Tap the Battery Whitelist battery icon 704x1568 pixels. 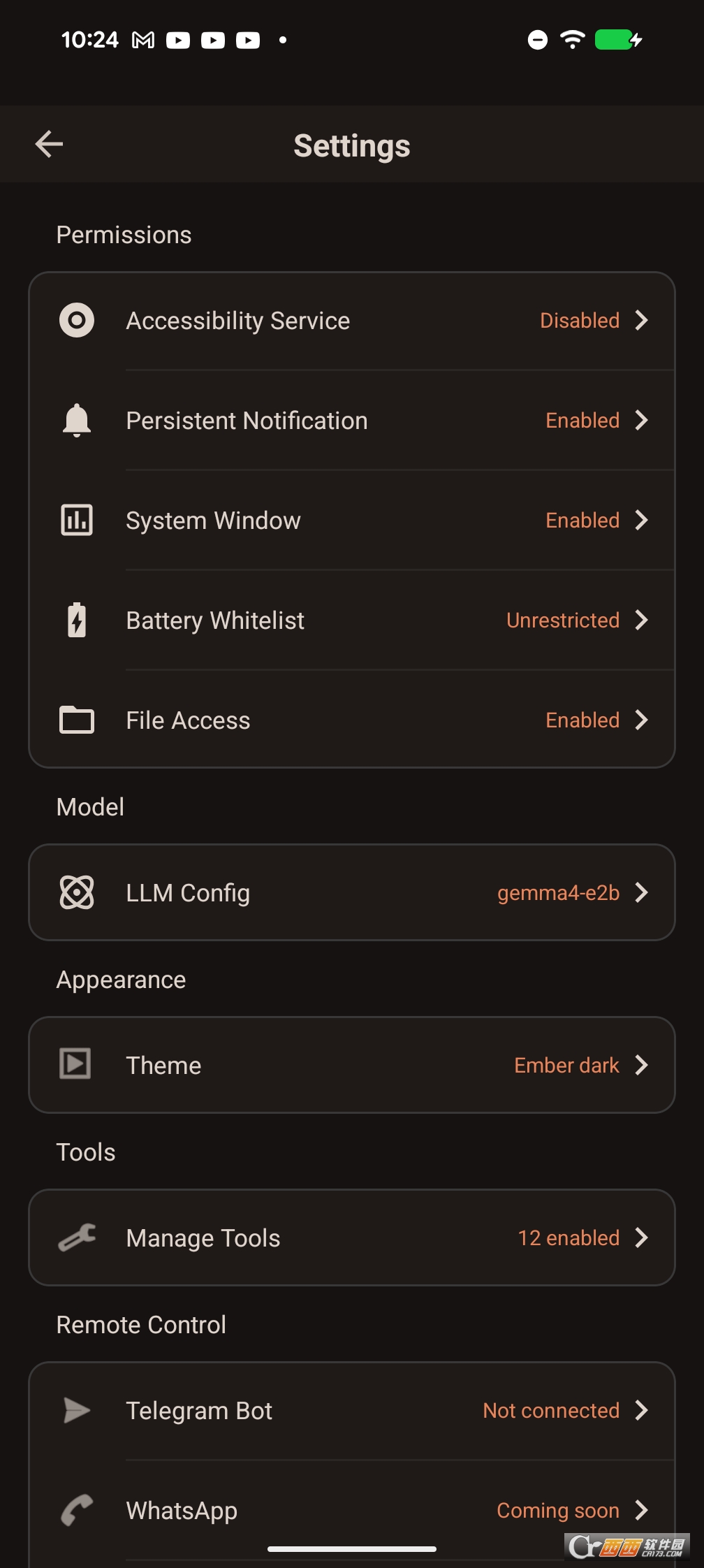77,620
